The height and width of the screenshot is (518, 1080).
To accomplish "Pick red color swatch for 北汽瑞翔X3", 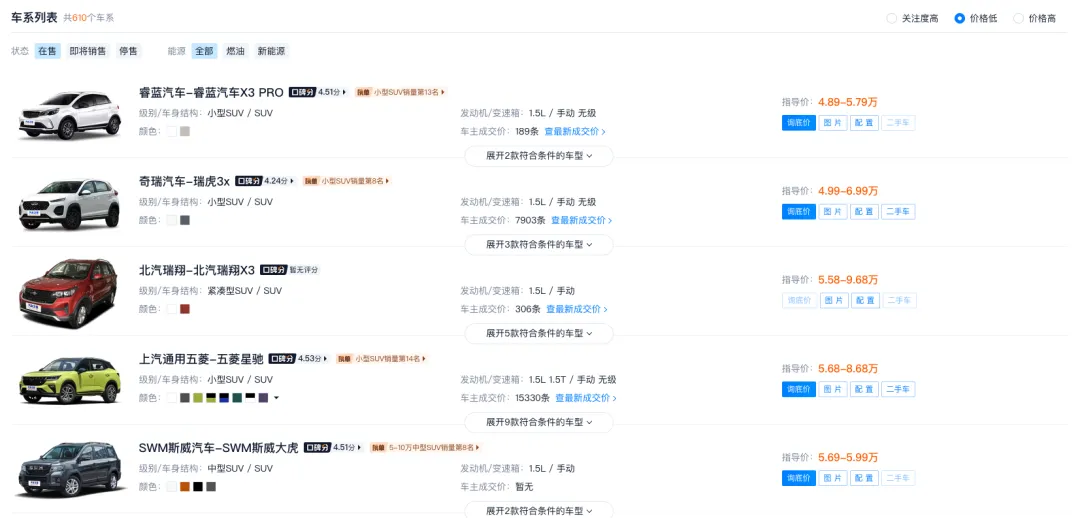I will 185,309.
